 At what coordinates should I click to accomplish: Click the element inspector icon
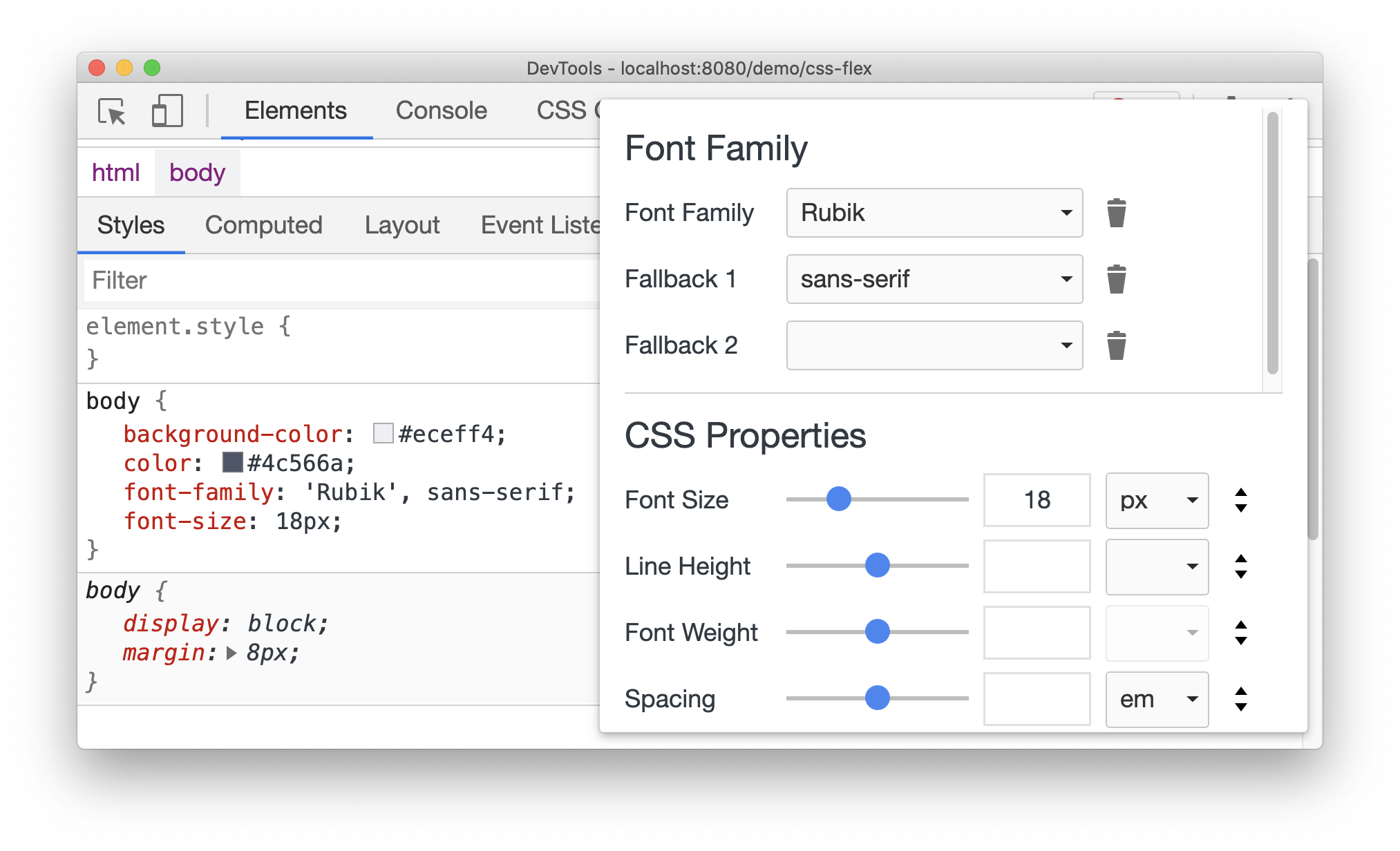pos(113,111)
